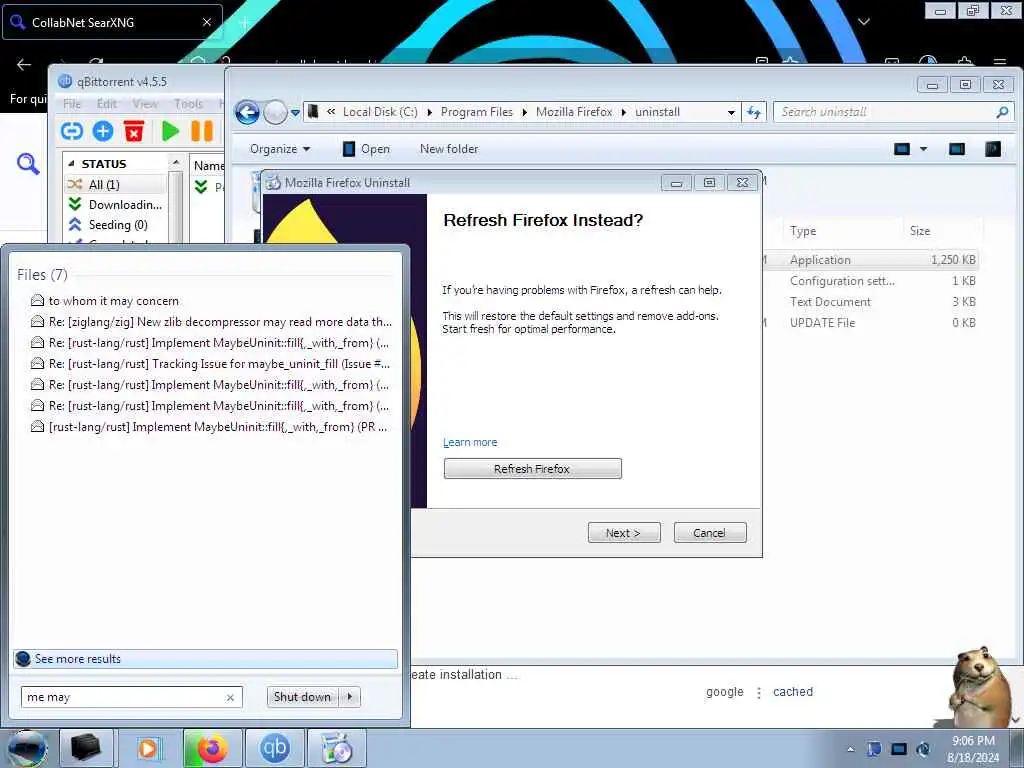Image resolution: width=1024 pixels, height=768 pixels.
Task: Open rust-lang Tracking Issue maybe_uninit_fill result
Action: click(x=210, y=364)
